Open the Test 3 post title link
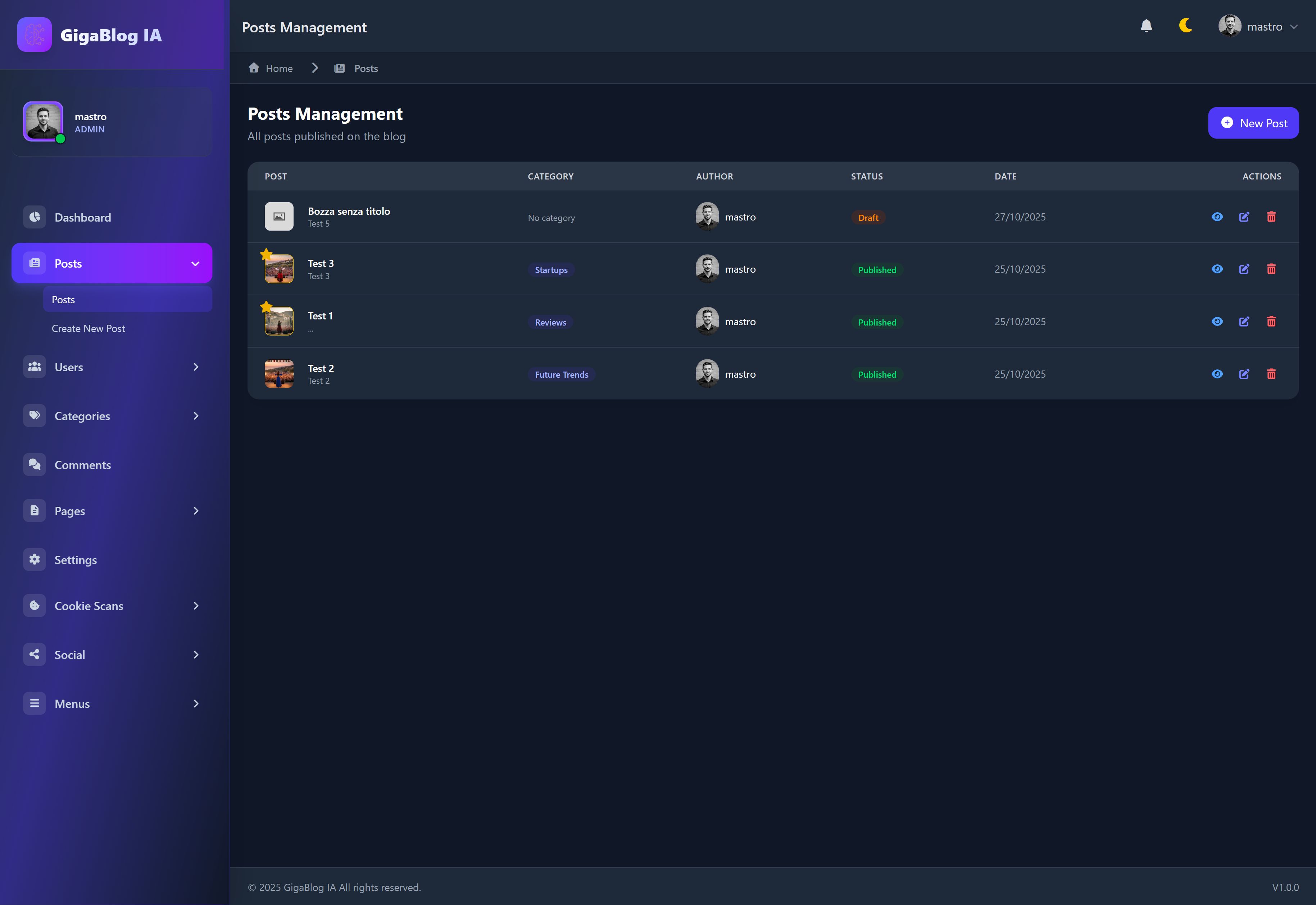 click(x=321, y=263)
